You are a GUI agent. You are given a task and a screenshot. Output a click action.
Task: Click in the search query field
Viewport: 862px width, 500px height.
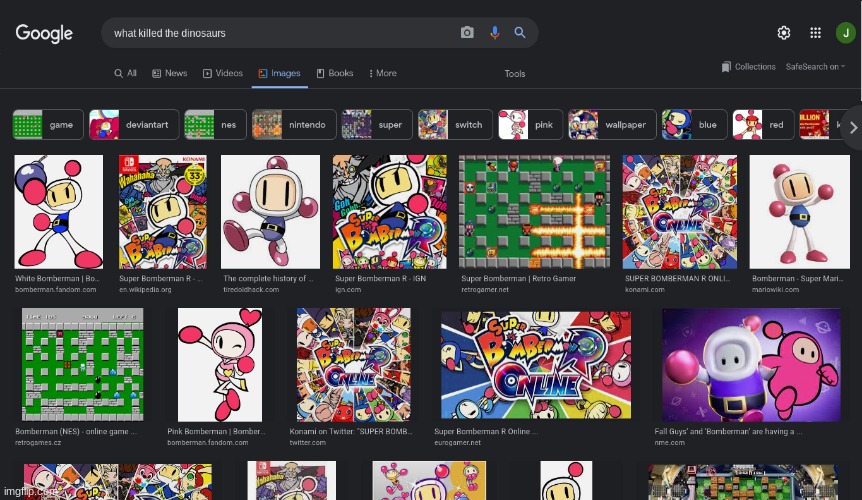tap(280, 33)
